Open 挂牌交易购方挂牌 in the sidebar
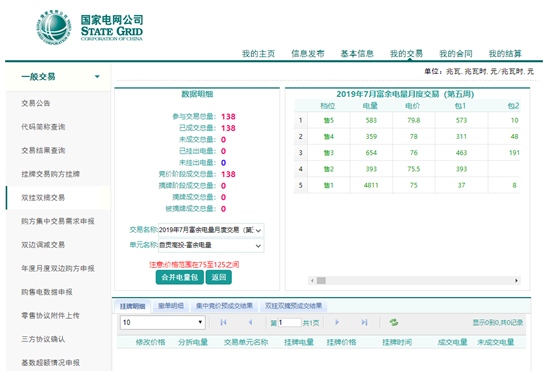The height and width of the screenshot is (373, 558). tap(51, 174)
